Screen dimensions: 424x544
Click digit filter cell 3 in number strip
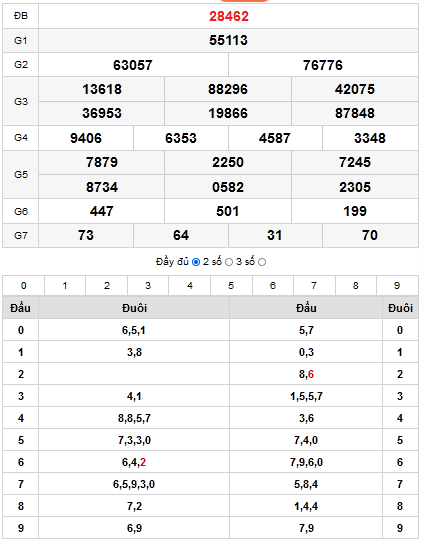148,286
